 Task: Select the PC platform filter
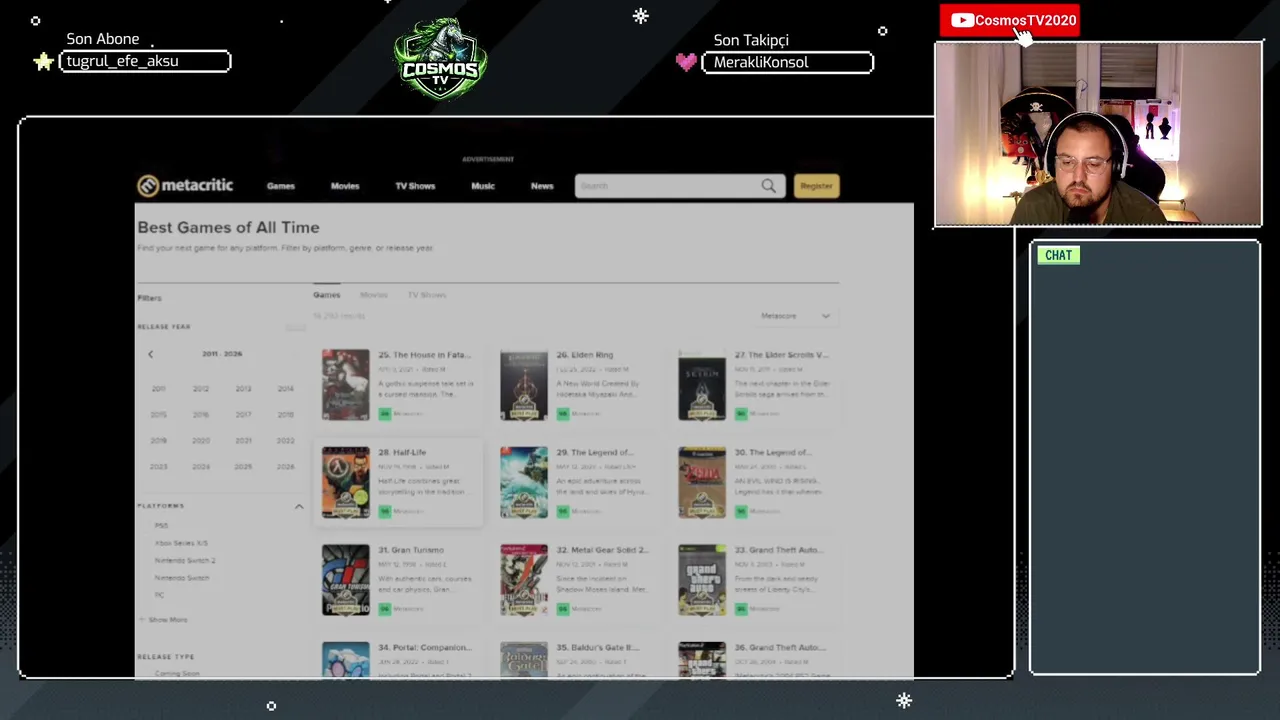[159, 595]
